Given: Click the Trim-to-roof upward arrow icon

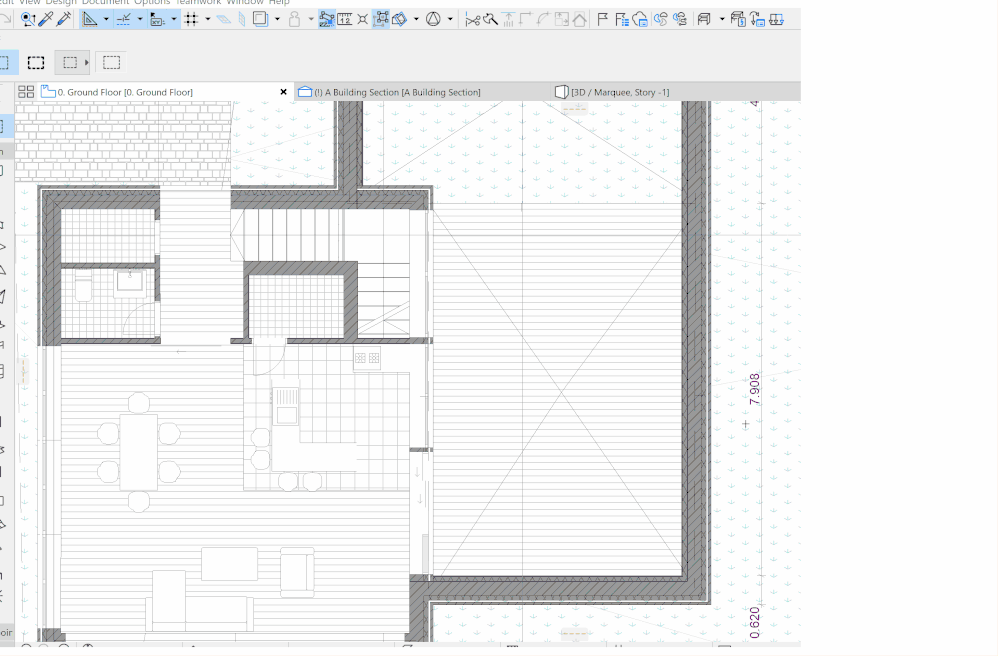Looking at the screenshot, I should (509, 20).
